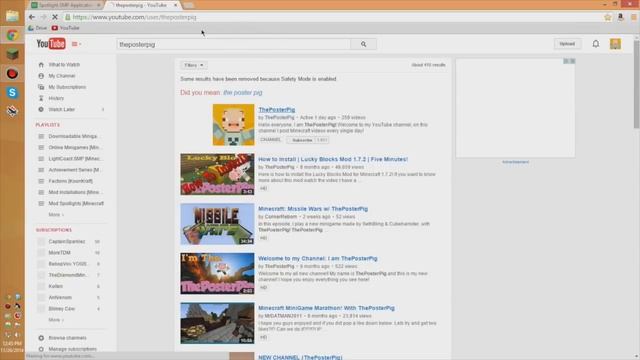Click the search magnifier button

coord(363,44)
